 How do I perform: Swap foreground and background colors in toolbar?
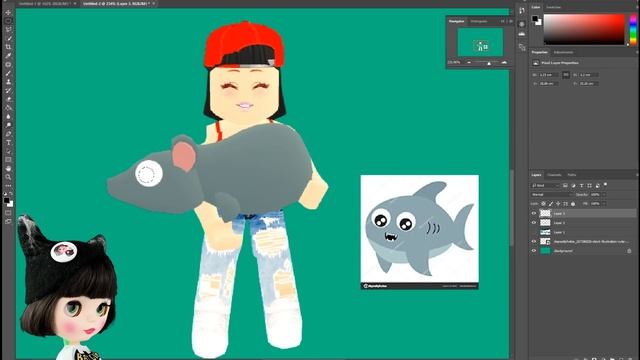pyautogui.click(x=11, y=193)
